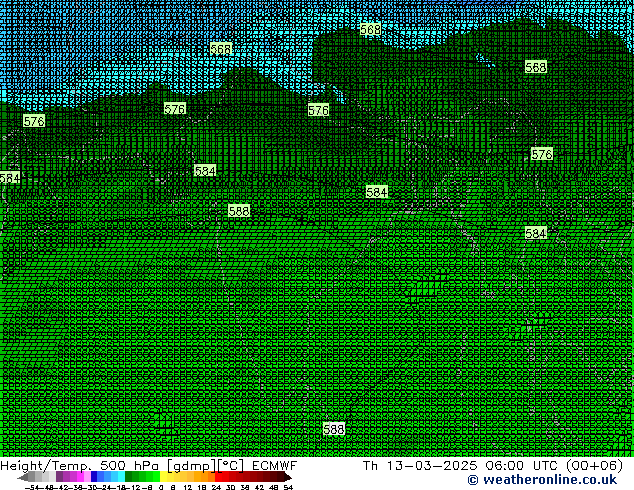Click the 588 label near the bottom of the map
The image size is (634, 490).
tap(334, 429)
